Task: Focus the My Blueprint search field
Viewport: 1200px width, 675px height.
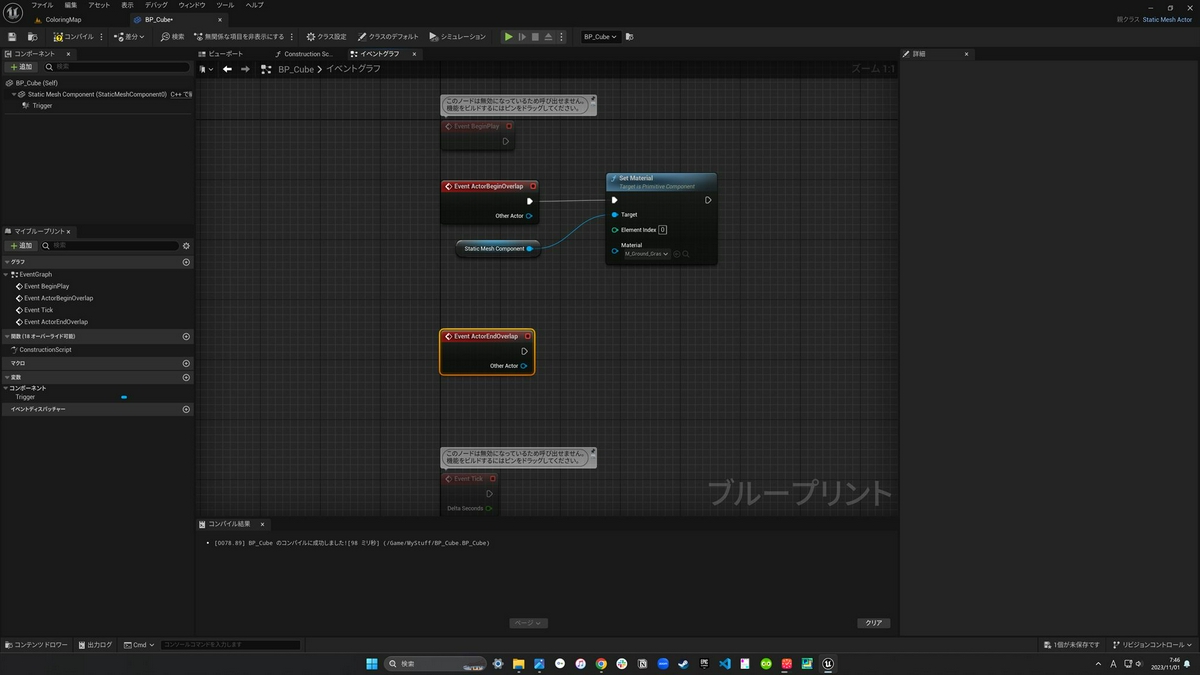Action: [x=110, y=245]
